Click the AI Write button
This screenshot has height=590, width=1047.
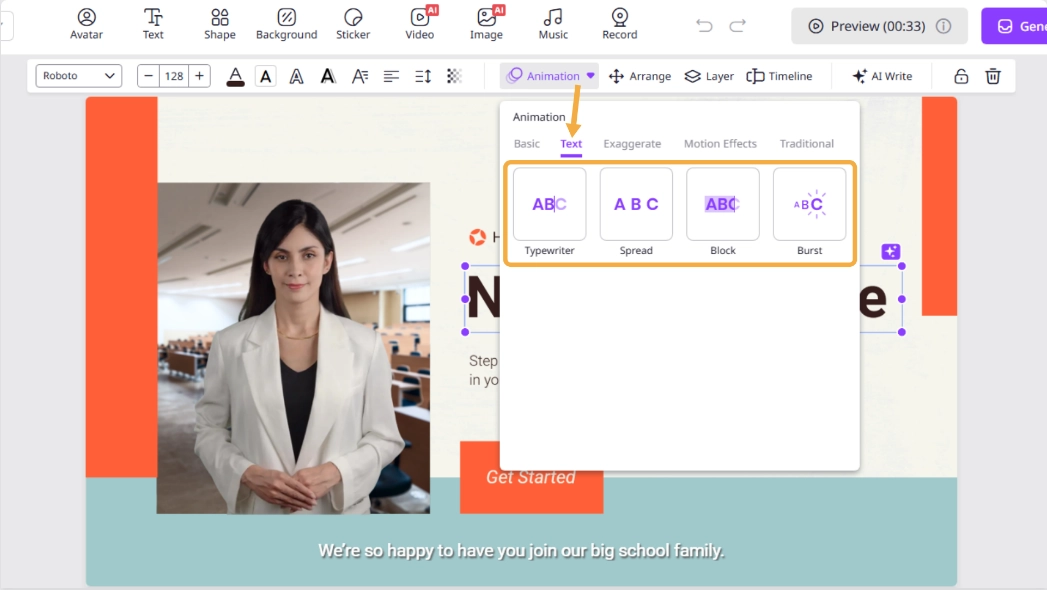(x=881, y=76)
